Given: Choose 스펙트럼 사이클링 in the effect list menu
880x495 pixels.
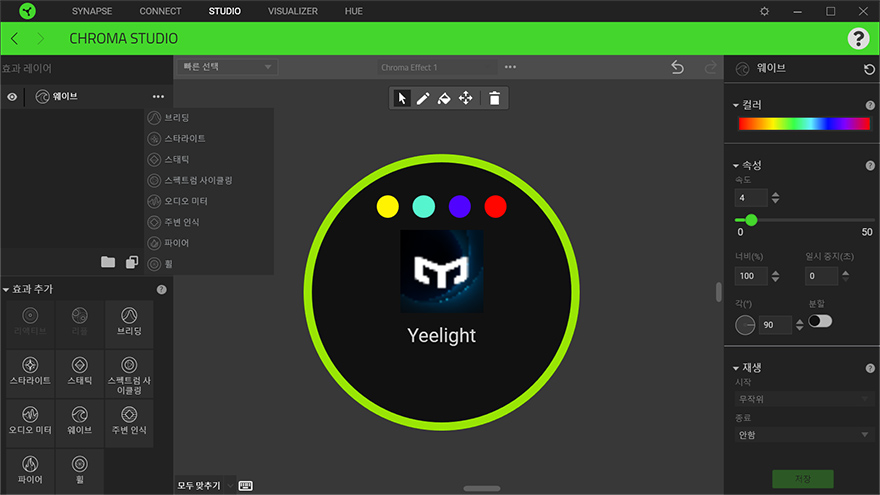Looking at the screenshot, I should coord(209,181).
